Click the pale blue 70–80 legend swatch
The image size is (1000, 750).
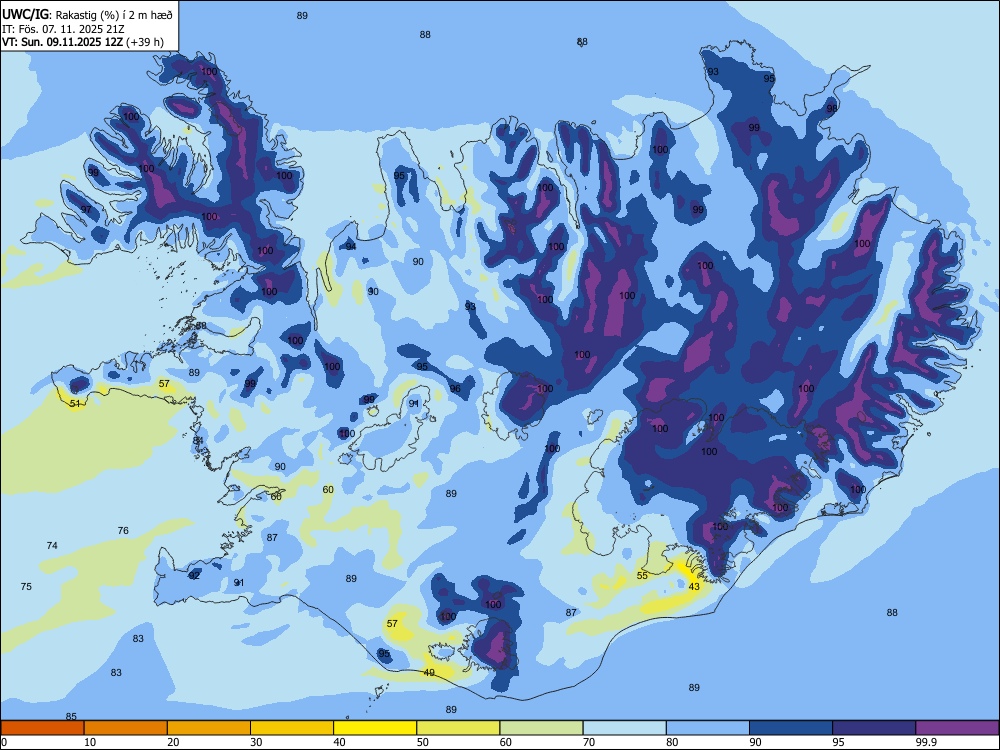click(x=624, y=728)
